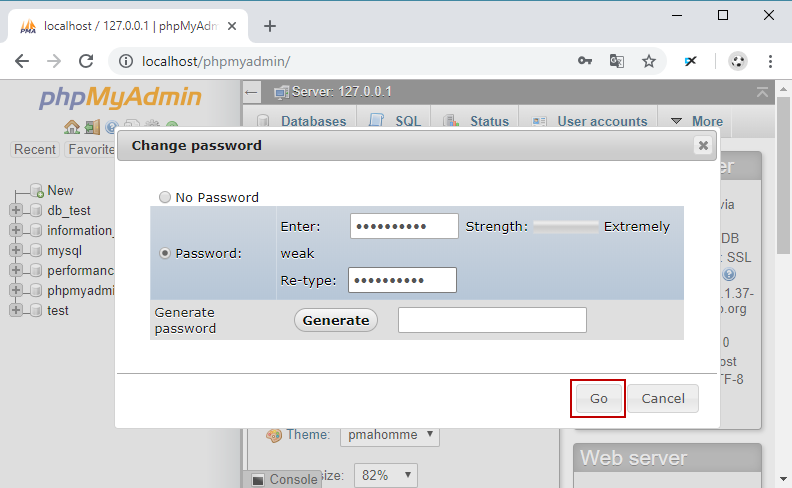Expand the db_test database node
The width and height of the screenshot is (792, 488).
(16, 210)
